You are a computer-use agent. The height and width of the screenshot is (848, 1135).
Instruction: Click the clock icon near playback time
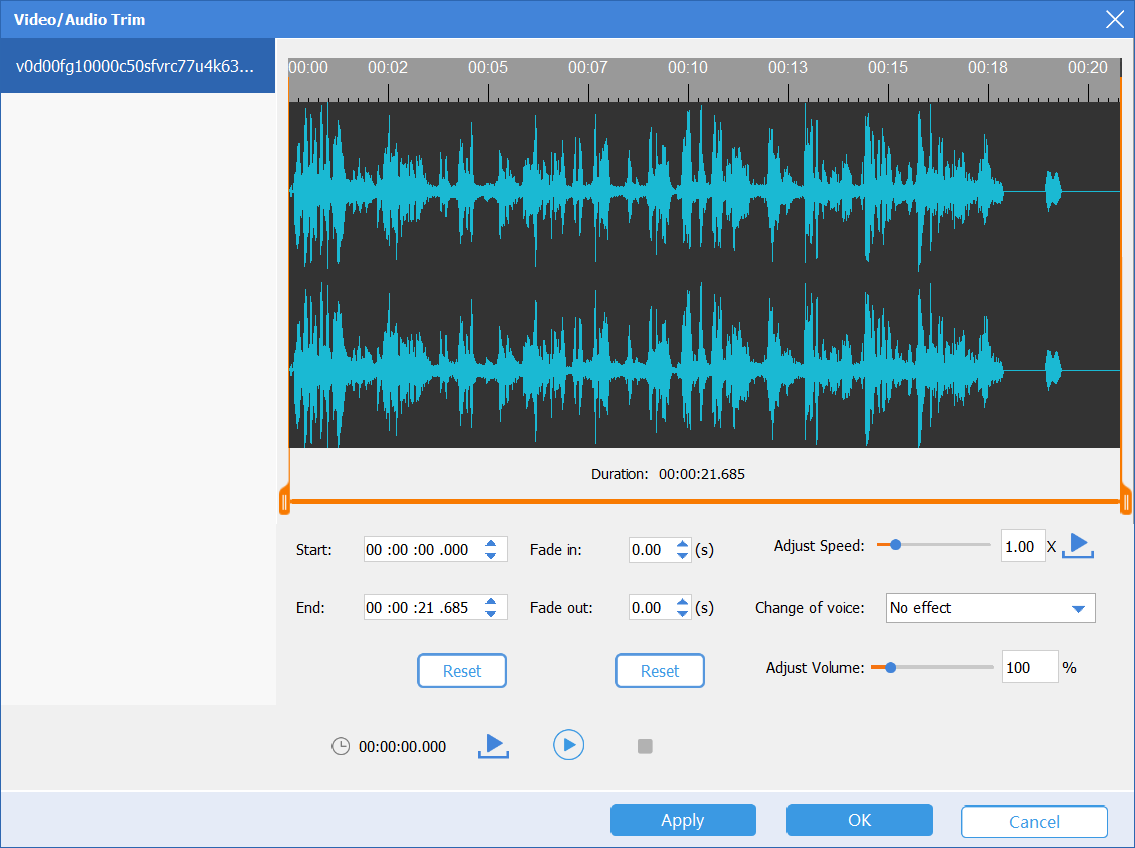coord(341,745)
